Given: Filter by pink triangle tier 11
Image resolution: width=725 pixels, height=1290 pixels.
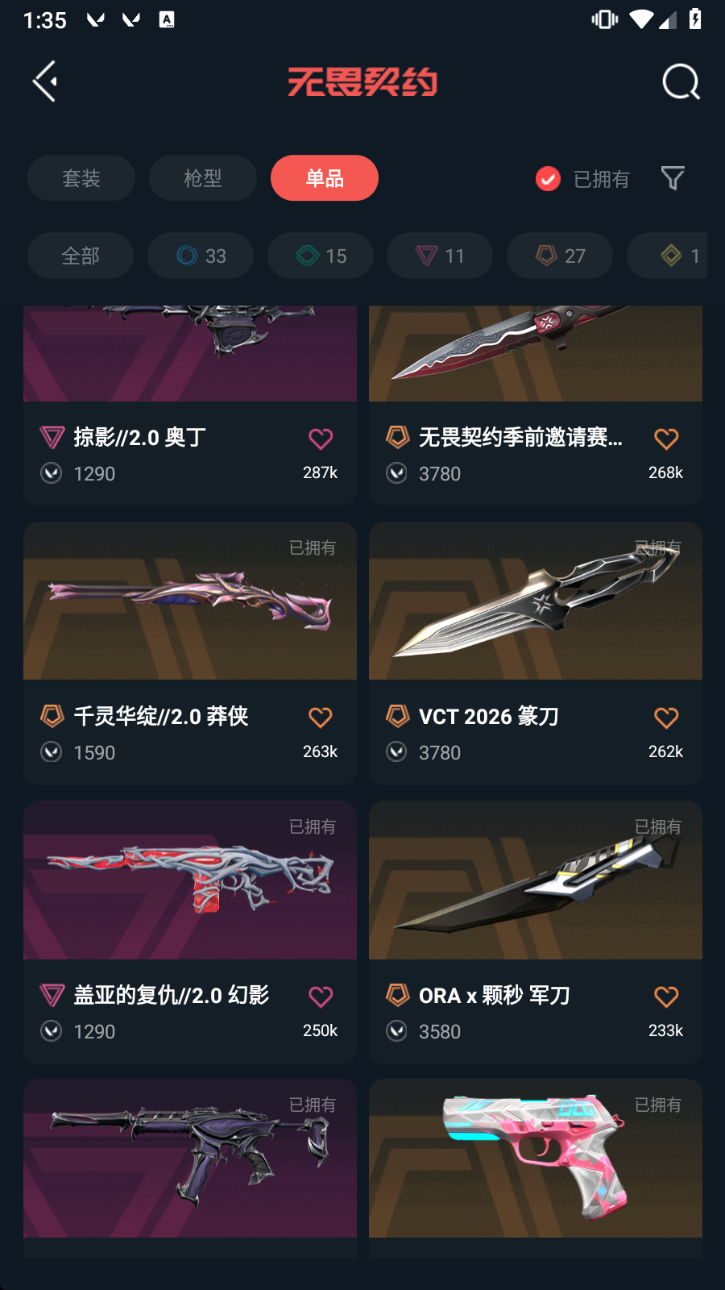Looking at the screenshot, I should pos(440,256).
